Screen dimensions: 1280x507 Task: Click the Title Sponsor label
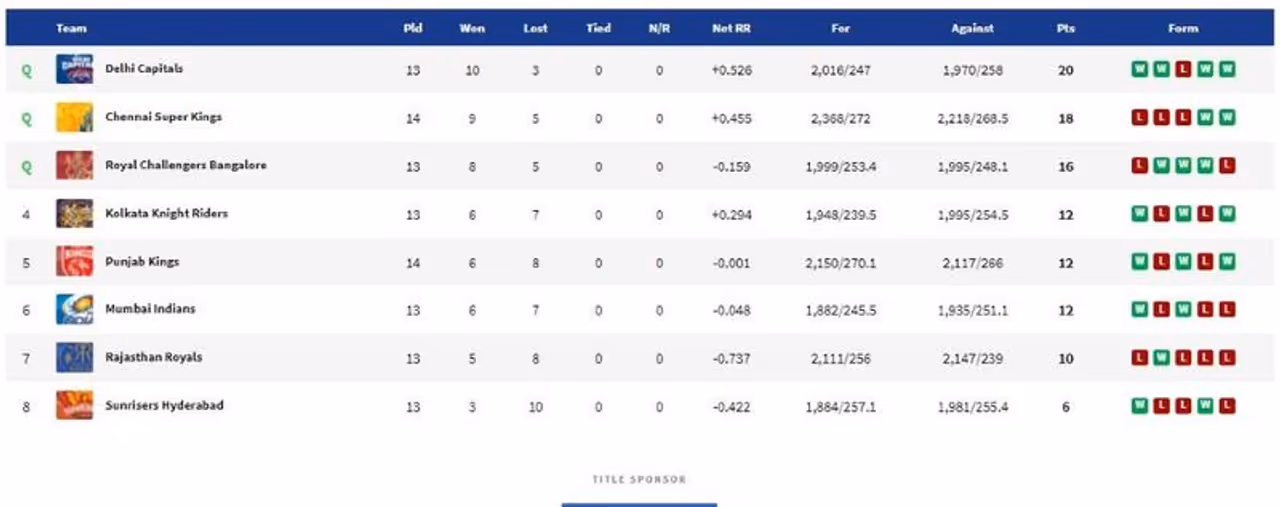[x=639, y=480]
